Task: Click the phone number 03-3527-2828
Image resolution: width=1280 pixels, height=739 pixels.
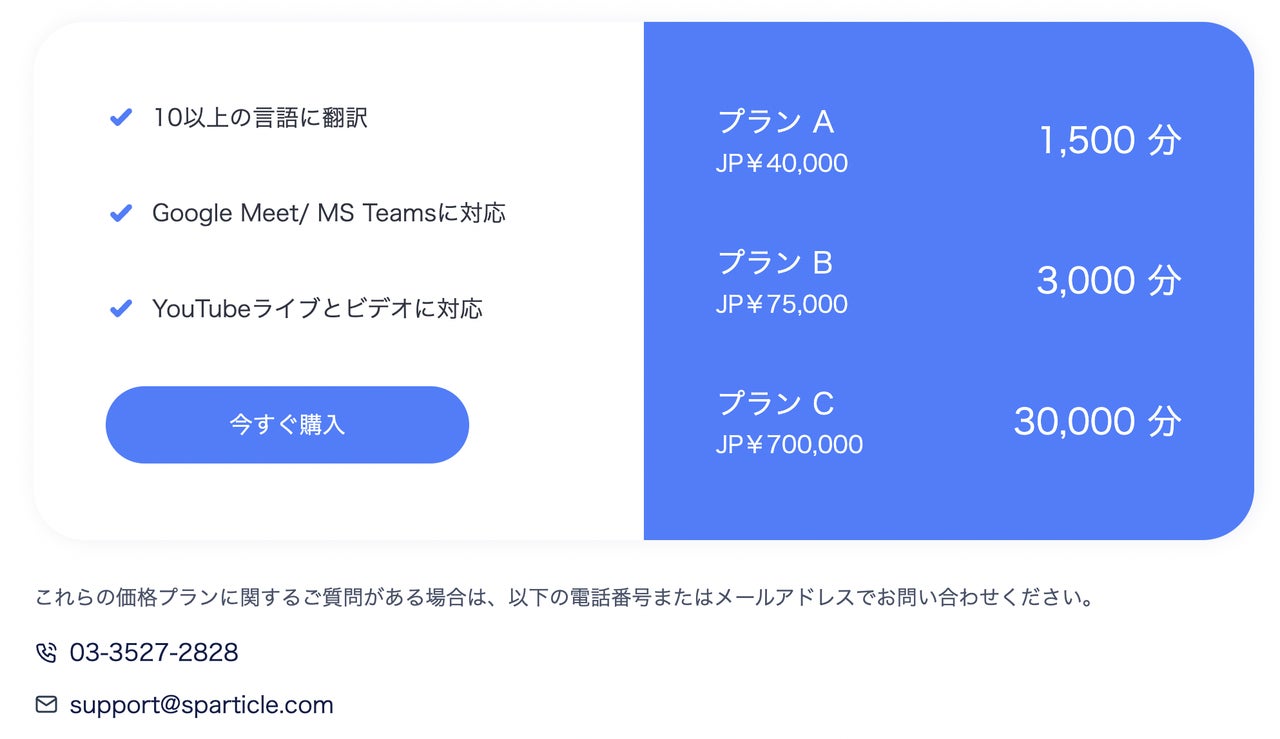Action: [154, 653]
